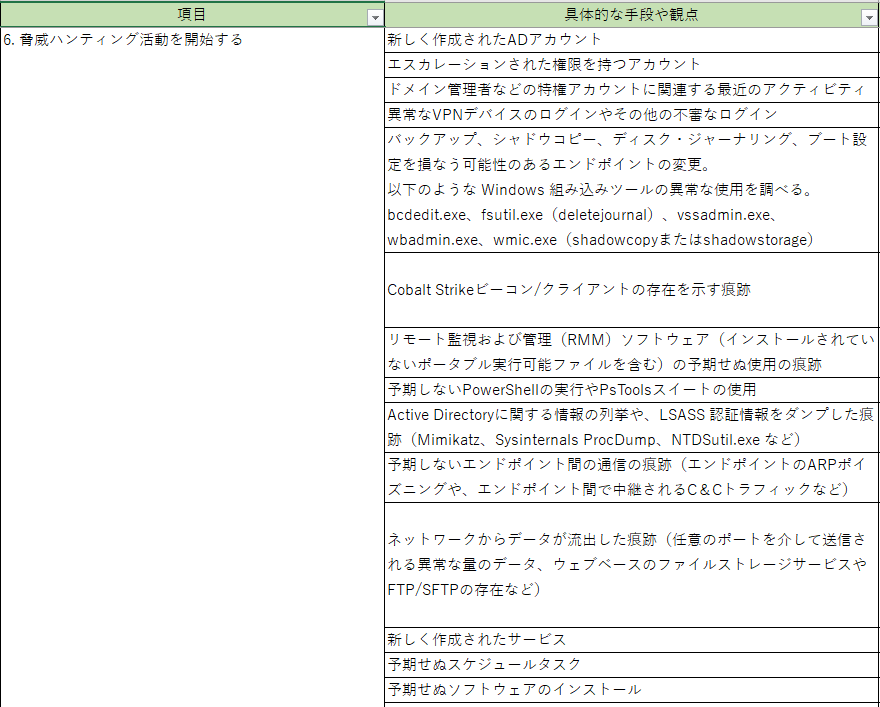Select the 項目 column header cell
The width and height of the screenshot is (880, 707).
190,16
